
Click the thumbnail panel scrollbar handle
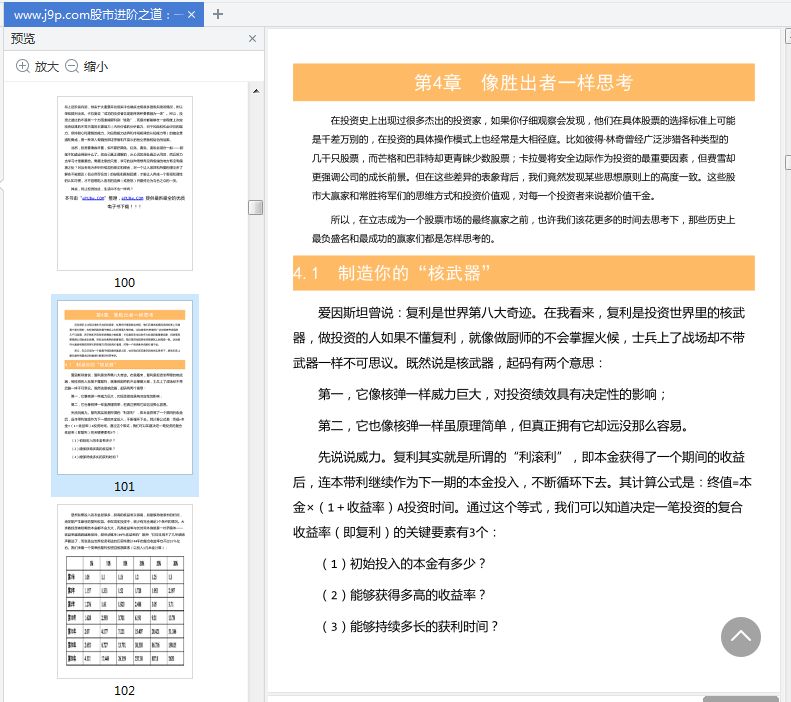[x=256, y=207]
